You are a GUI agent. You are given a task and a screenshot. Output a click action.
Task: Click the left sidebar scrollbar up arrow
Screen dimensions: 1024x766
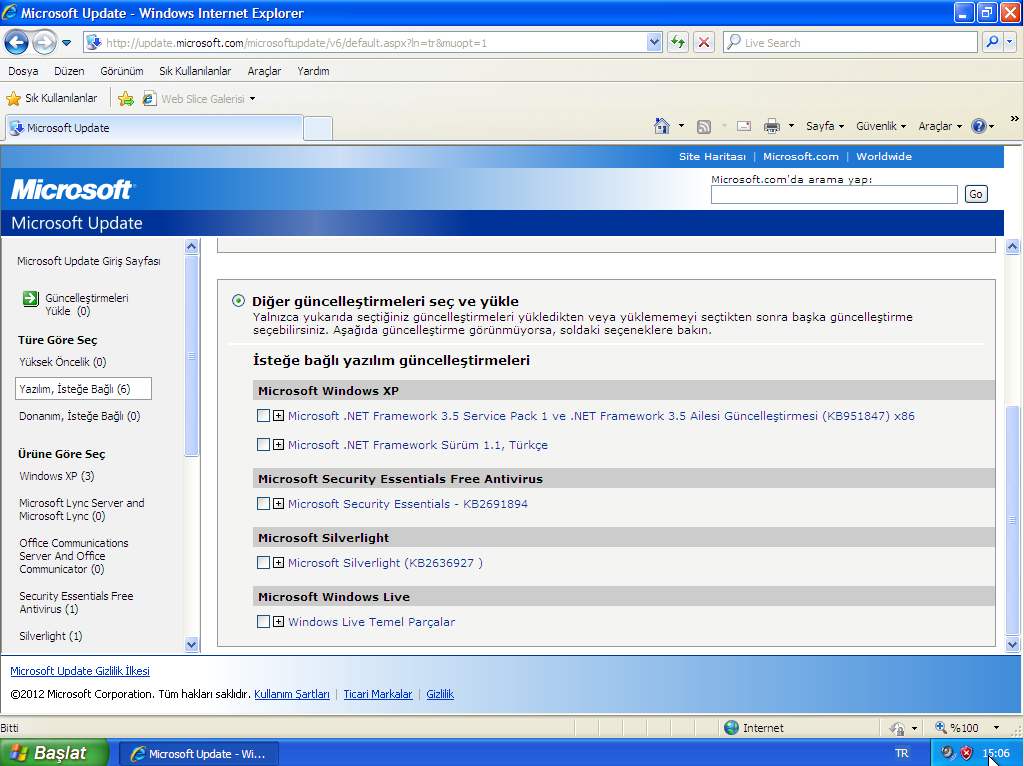pyautogui.click(x=191, y=246)
